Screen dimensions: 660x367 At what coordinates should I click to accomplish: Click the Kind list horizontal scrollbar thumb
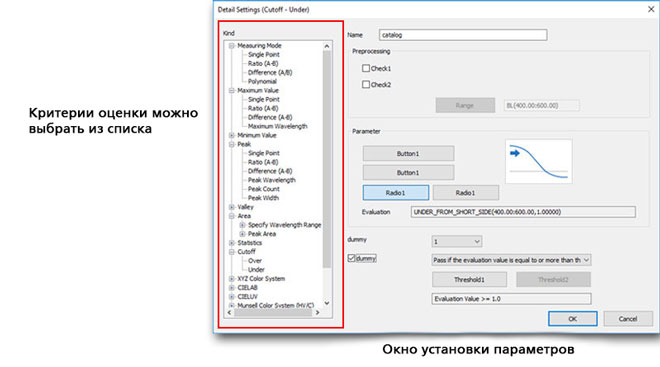[273, 313]
